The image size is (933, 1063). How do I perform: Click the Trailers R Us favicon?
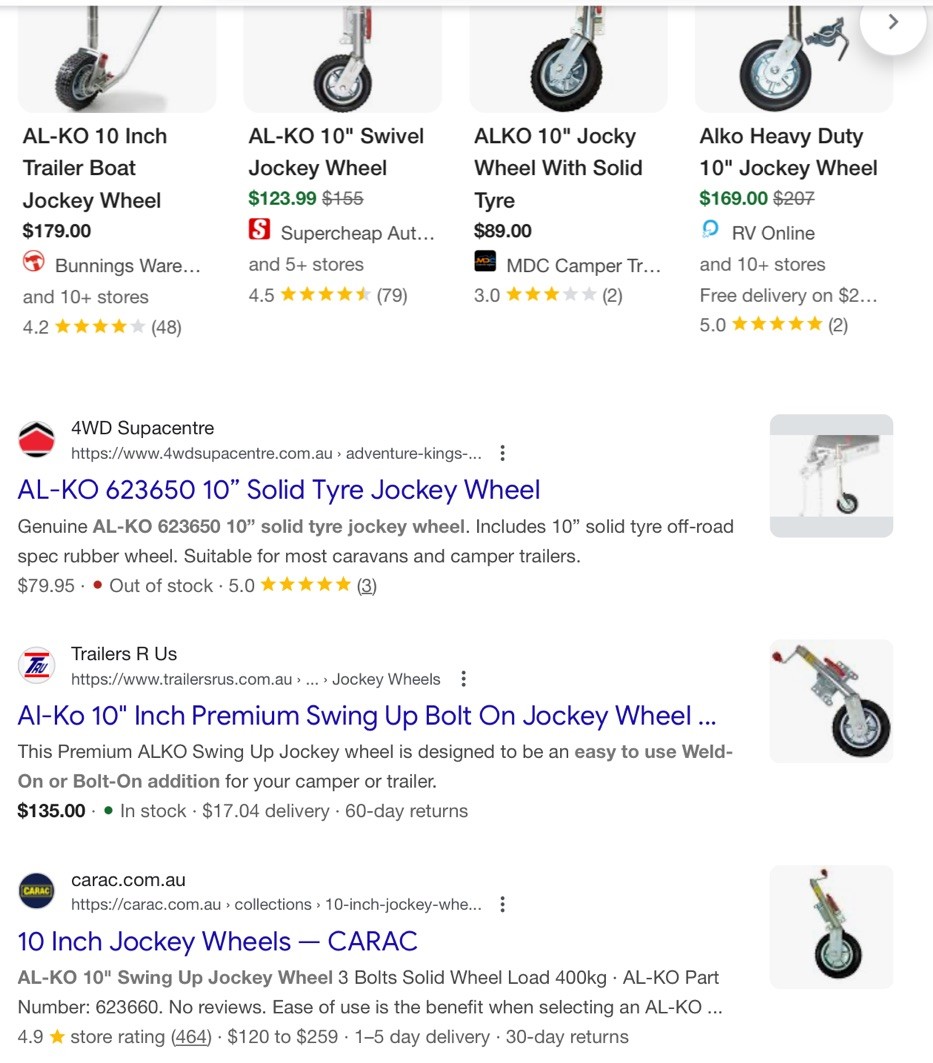tap(37, 666)
